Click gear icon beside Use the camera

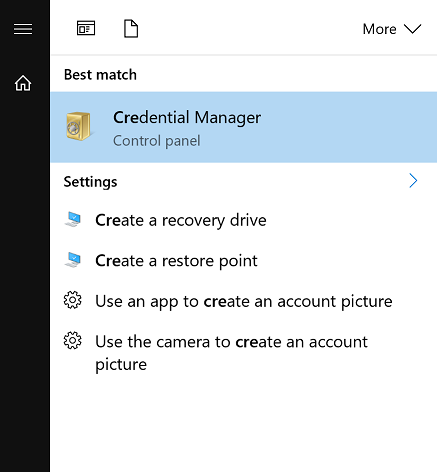point(72,340)
